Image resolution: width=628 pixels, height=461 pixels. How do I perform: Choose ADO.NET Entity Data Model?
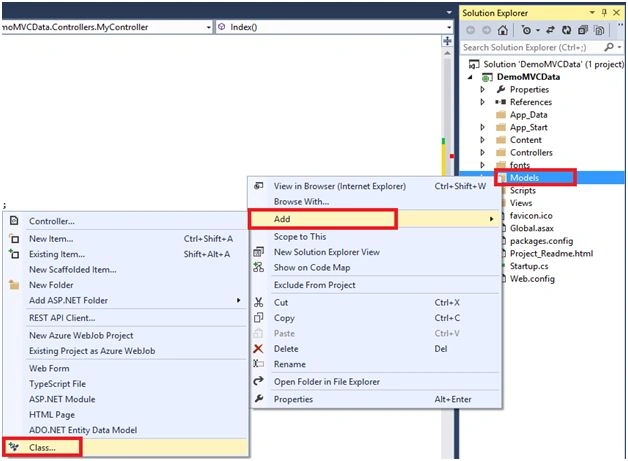[125, 430]
